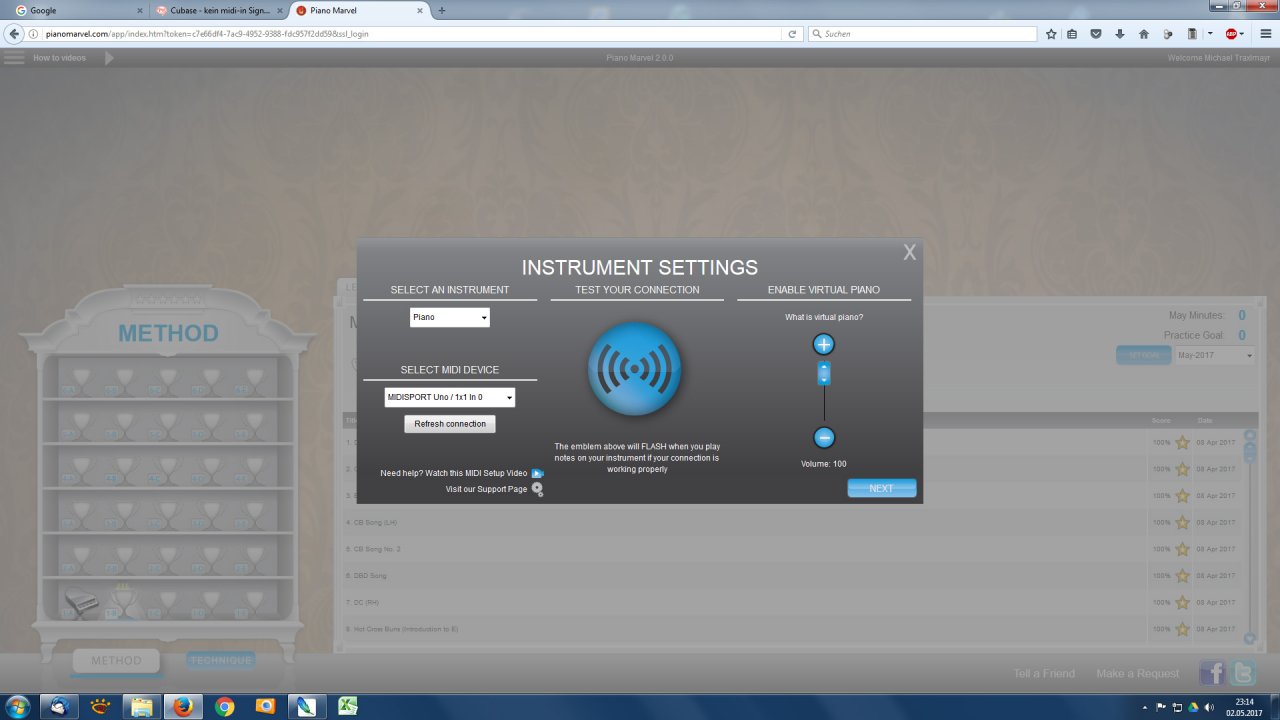
Task: Go back to the previous page
Action: 14,34
